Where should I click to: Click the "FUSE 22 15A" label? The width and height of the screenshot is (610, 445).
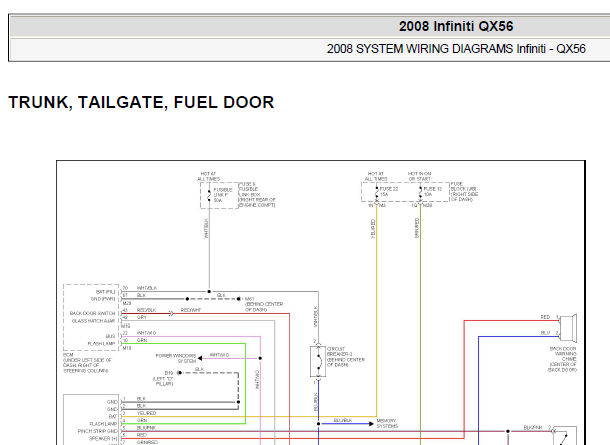point(389,191)
